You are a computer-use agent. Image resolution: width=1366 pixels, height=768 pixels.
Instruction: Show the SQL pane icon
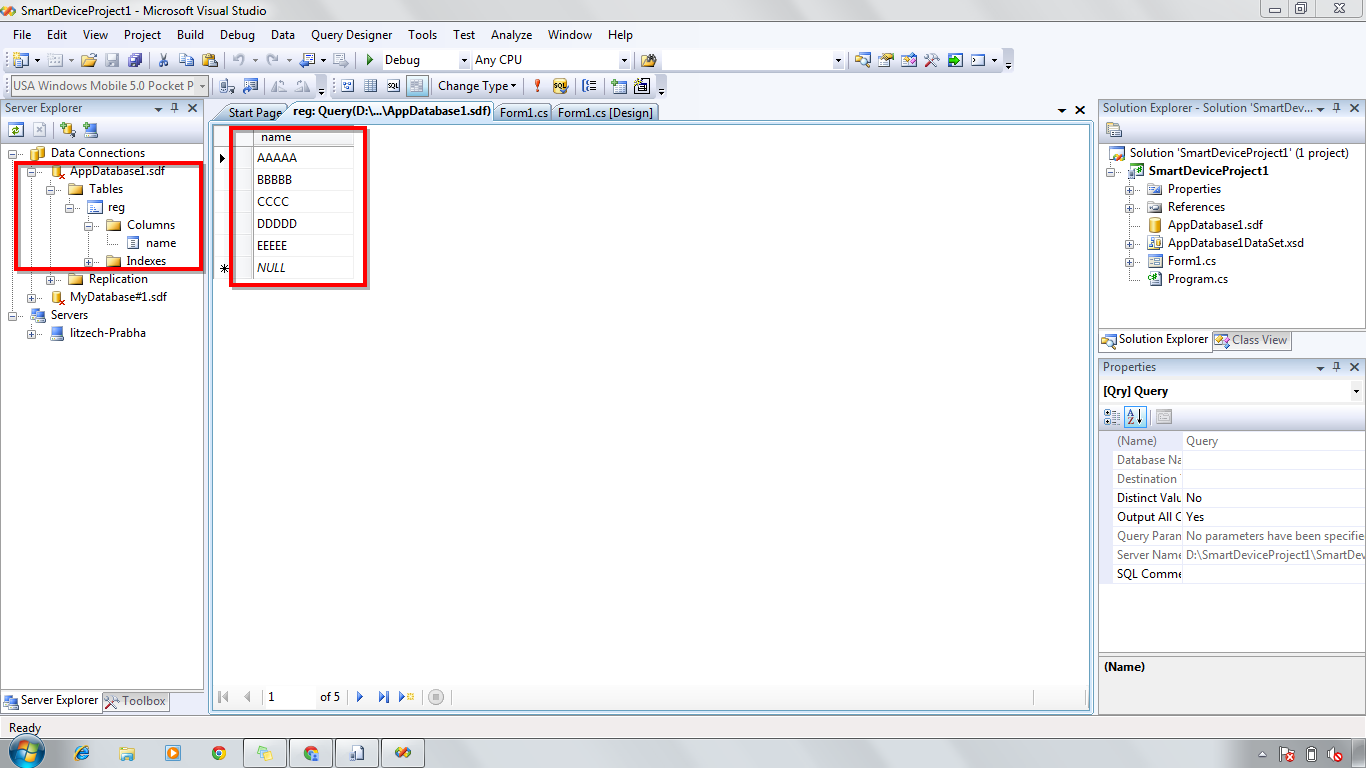pos(393,86)
